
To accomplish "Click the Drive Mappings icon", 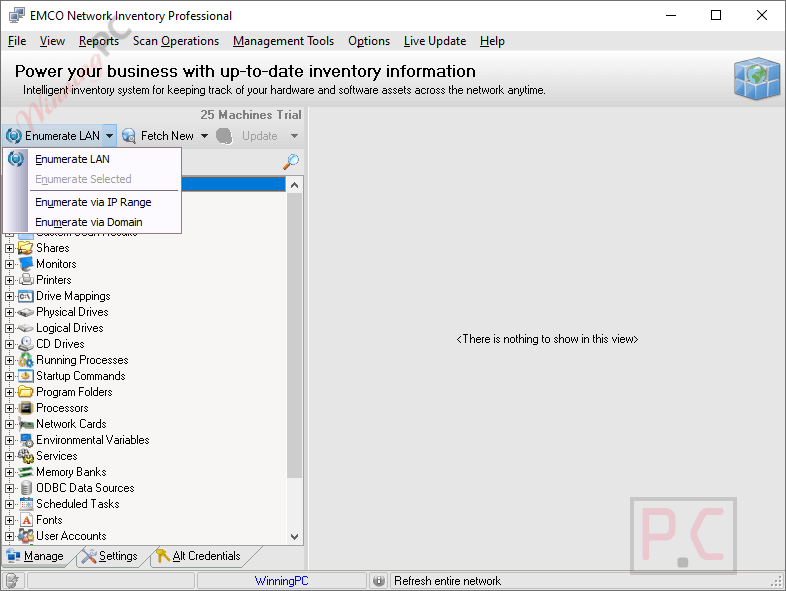I will [26, 296].
